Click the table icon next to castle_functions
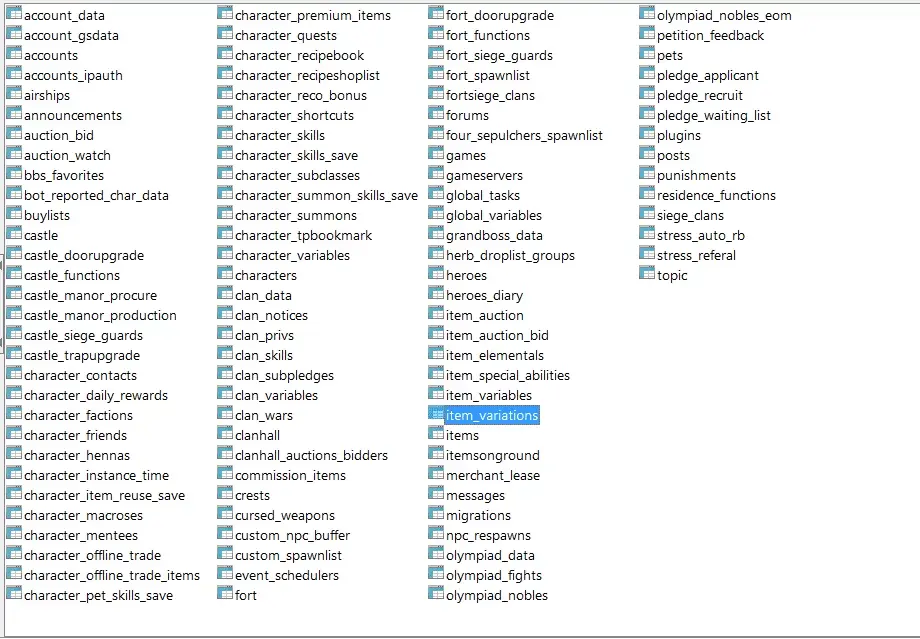The height and width of the screenshot is (639, 920). [x=14, y=273]
